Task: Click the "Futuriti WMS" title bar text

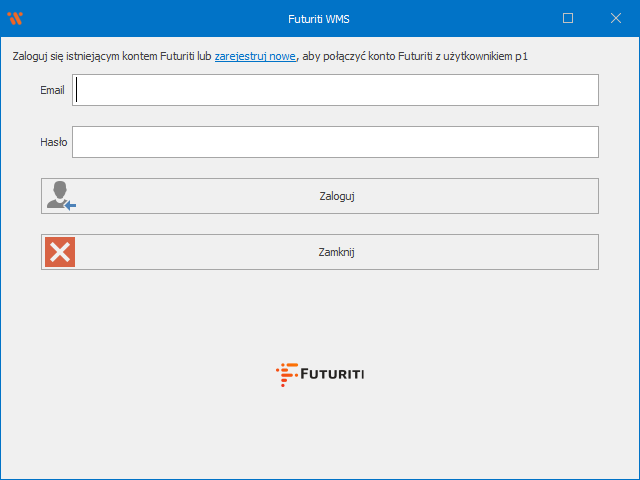Action: point(319,18)
